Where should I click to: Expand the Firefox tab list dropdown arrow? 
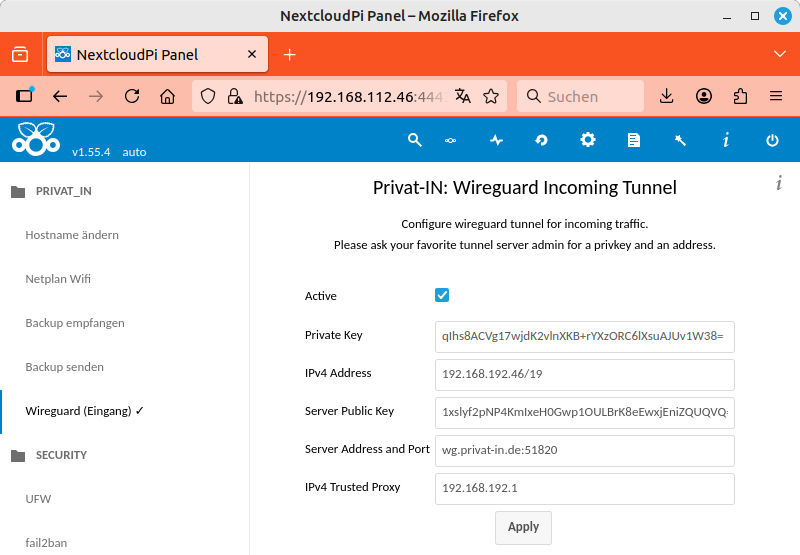coord(781,54)
